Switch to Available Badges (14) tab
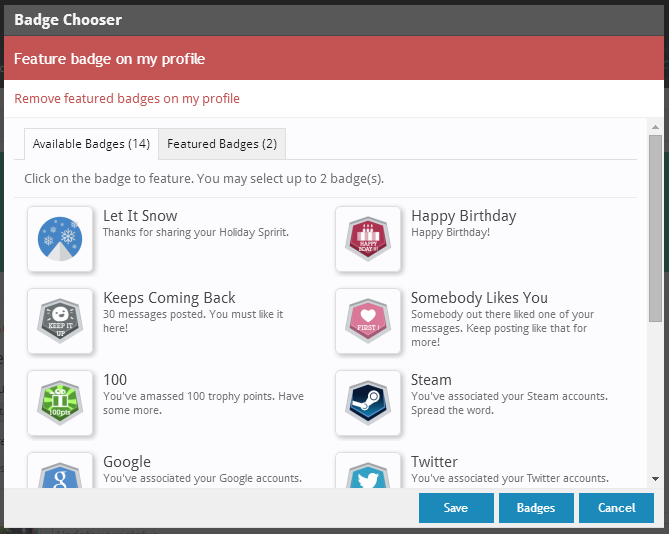 (91, 144)
